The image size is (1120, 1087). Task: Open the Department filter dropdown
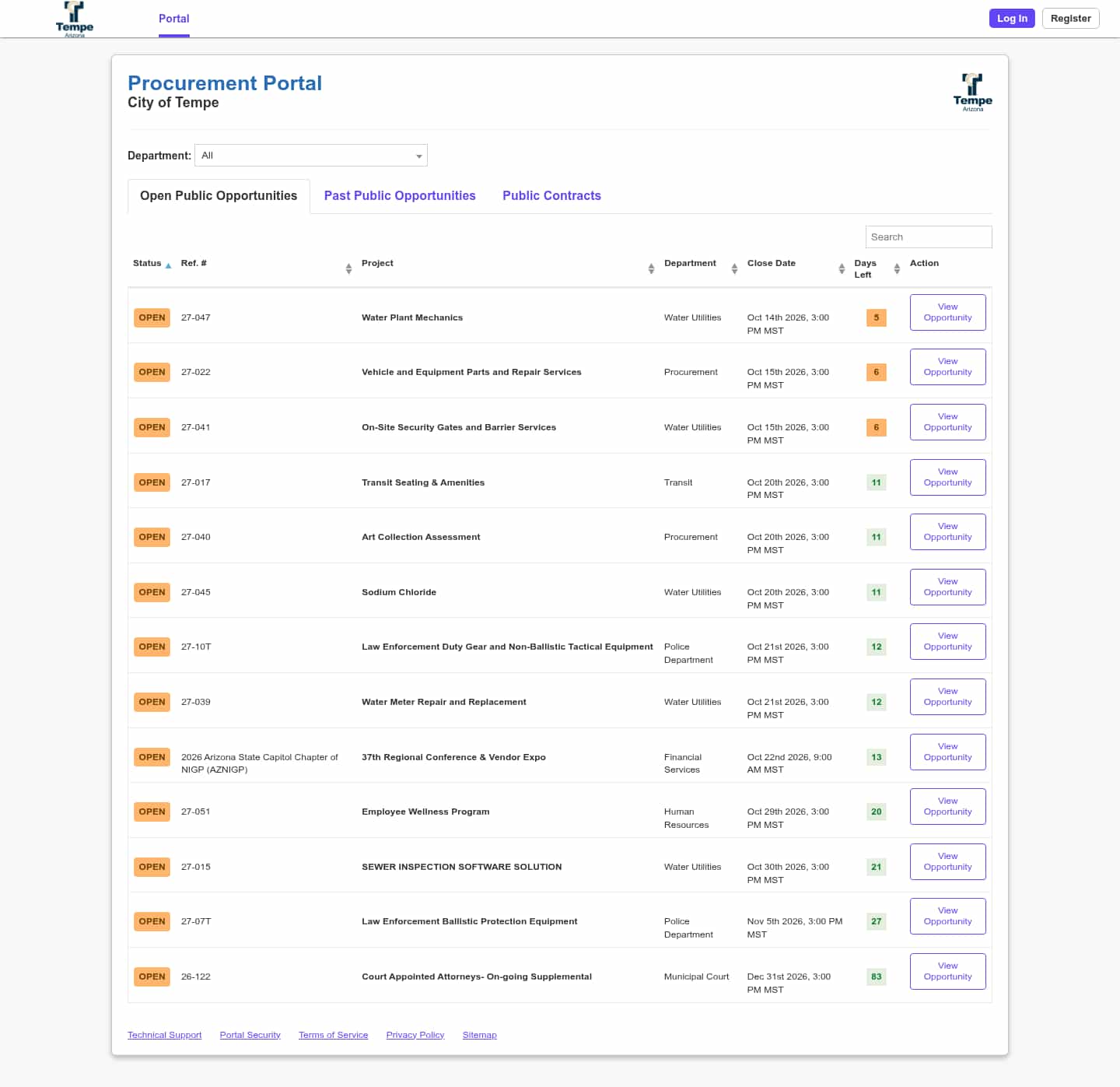click(311, 156)
